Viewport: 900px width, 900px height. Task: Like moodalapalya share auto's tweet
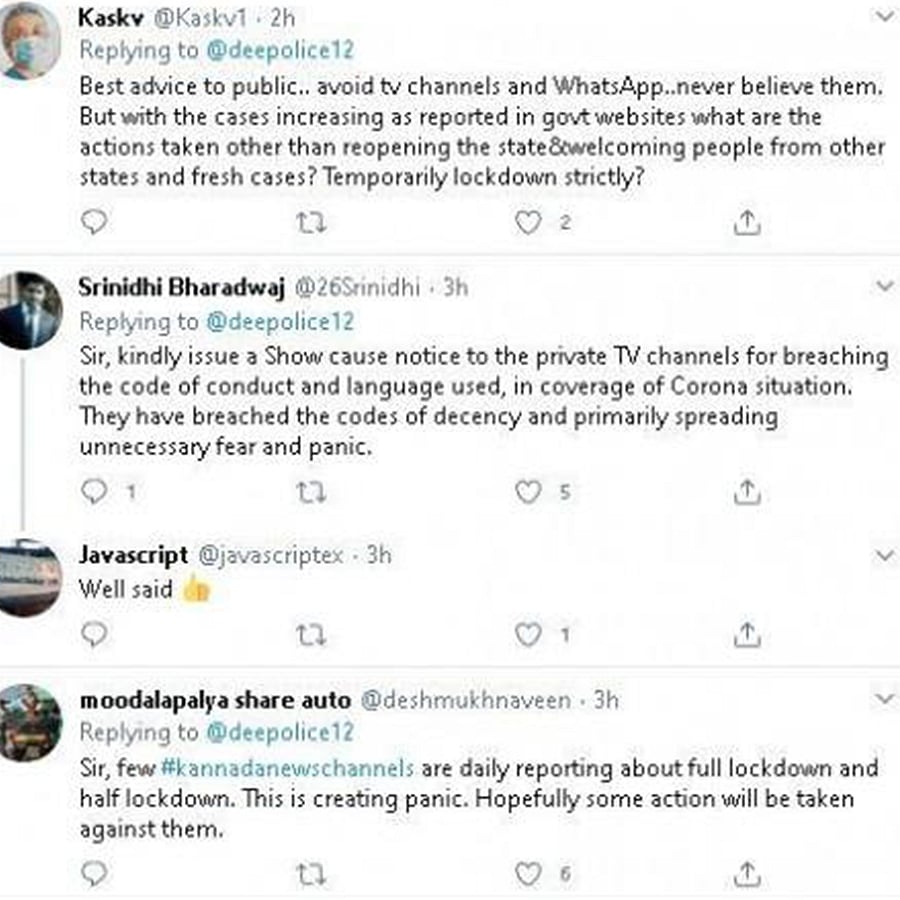coord(527,875)
